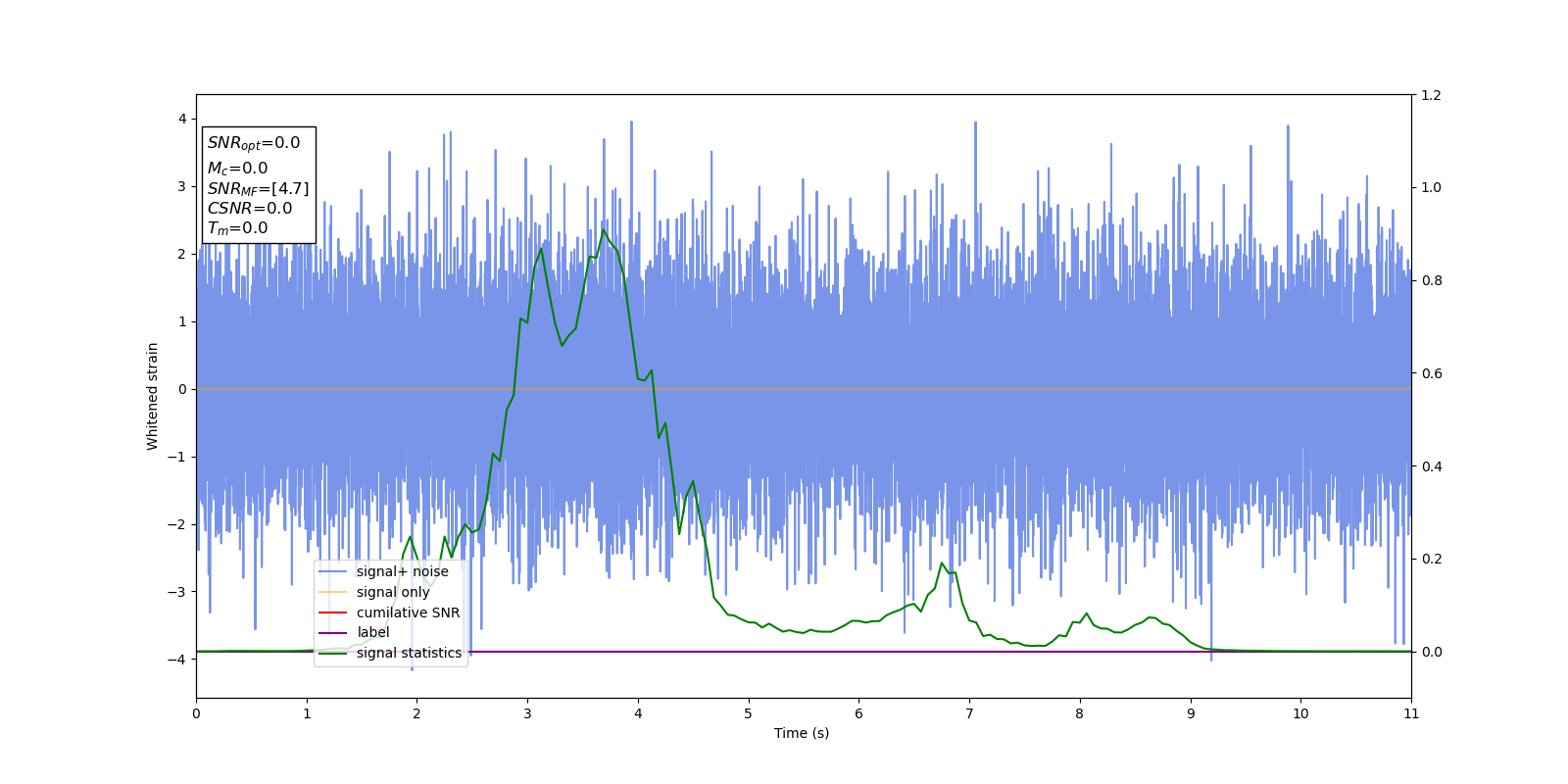Click the small green peak near 6.8 seconds
The image size is (1568, 784).
click(942, 563)
